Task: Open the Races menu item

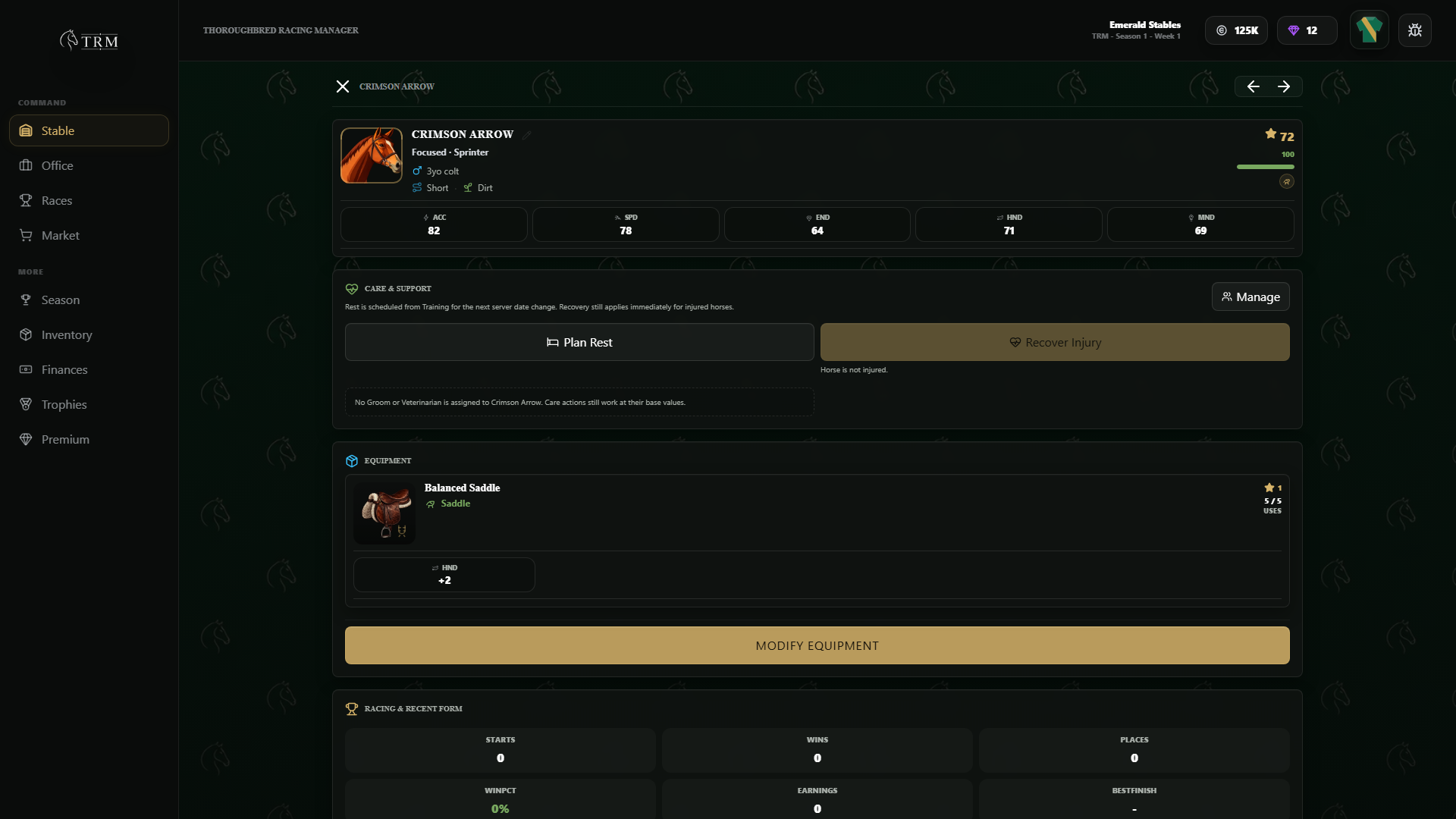Action: click(x=89, y=200)
